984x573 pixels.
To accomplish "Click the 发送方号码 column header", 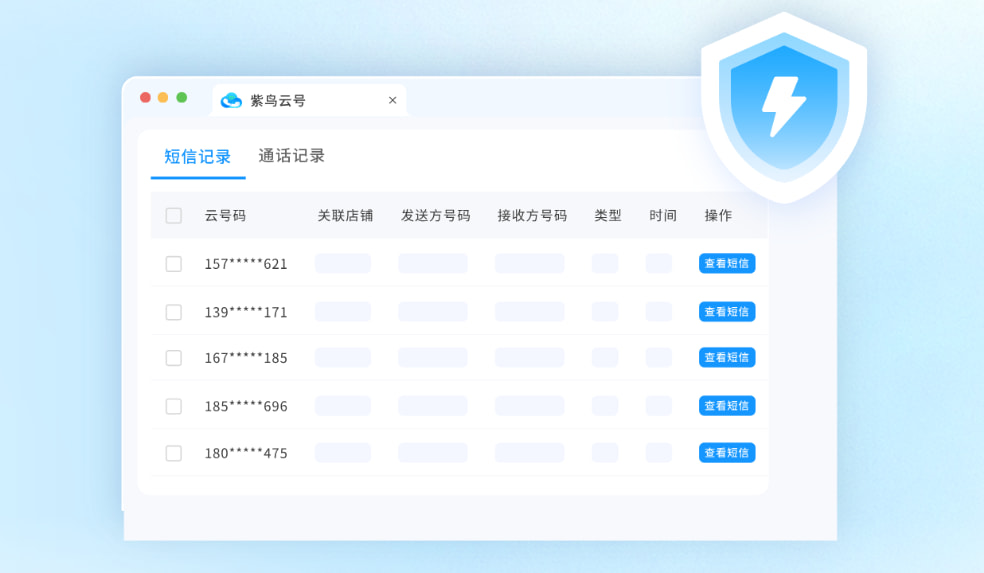I will [x=436, y=216].
